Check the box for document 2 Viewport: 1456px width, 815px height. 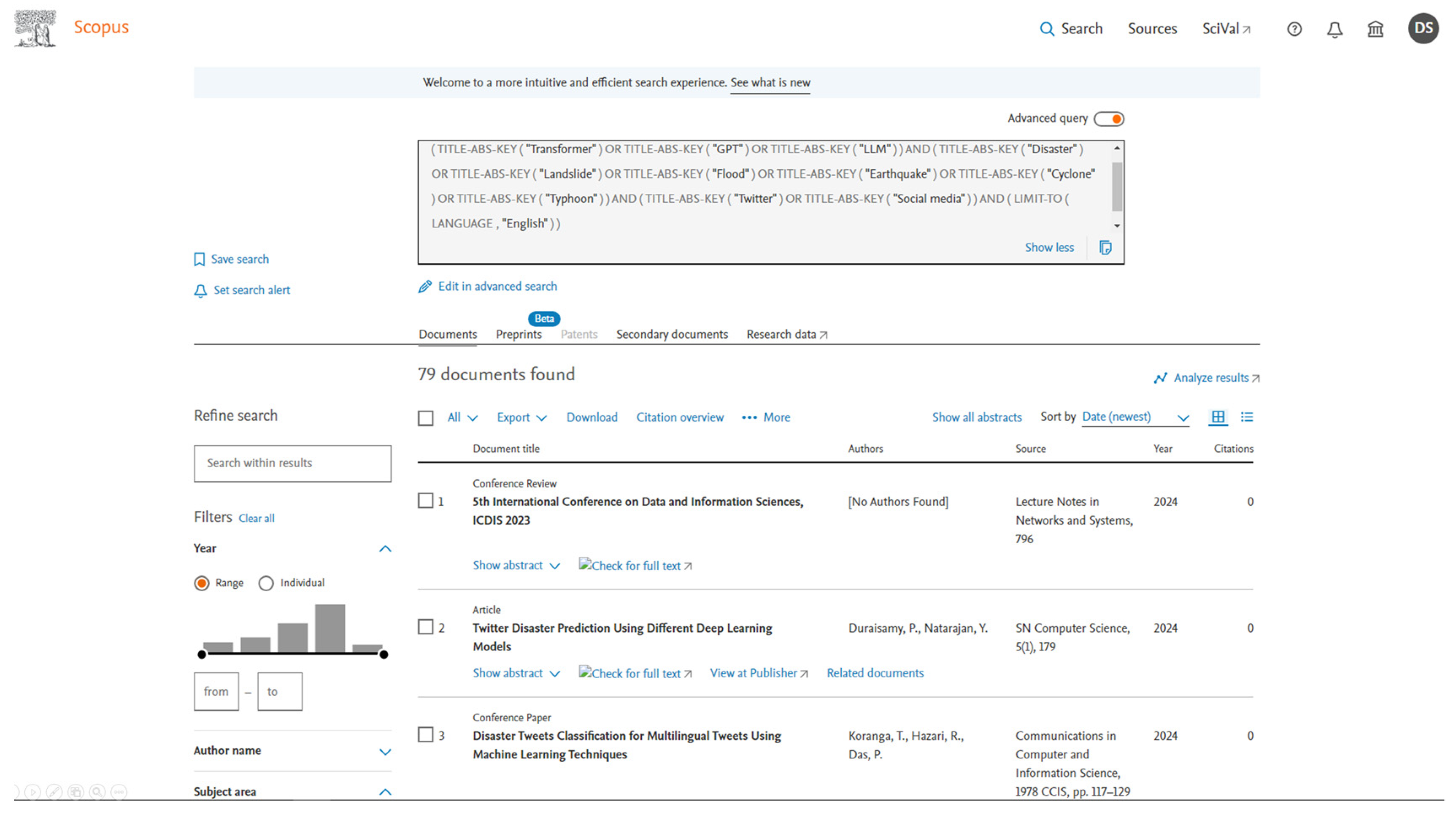tap(426, 627)
